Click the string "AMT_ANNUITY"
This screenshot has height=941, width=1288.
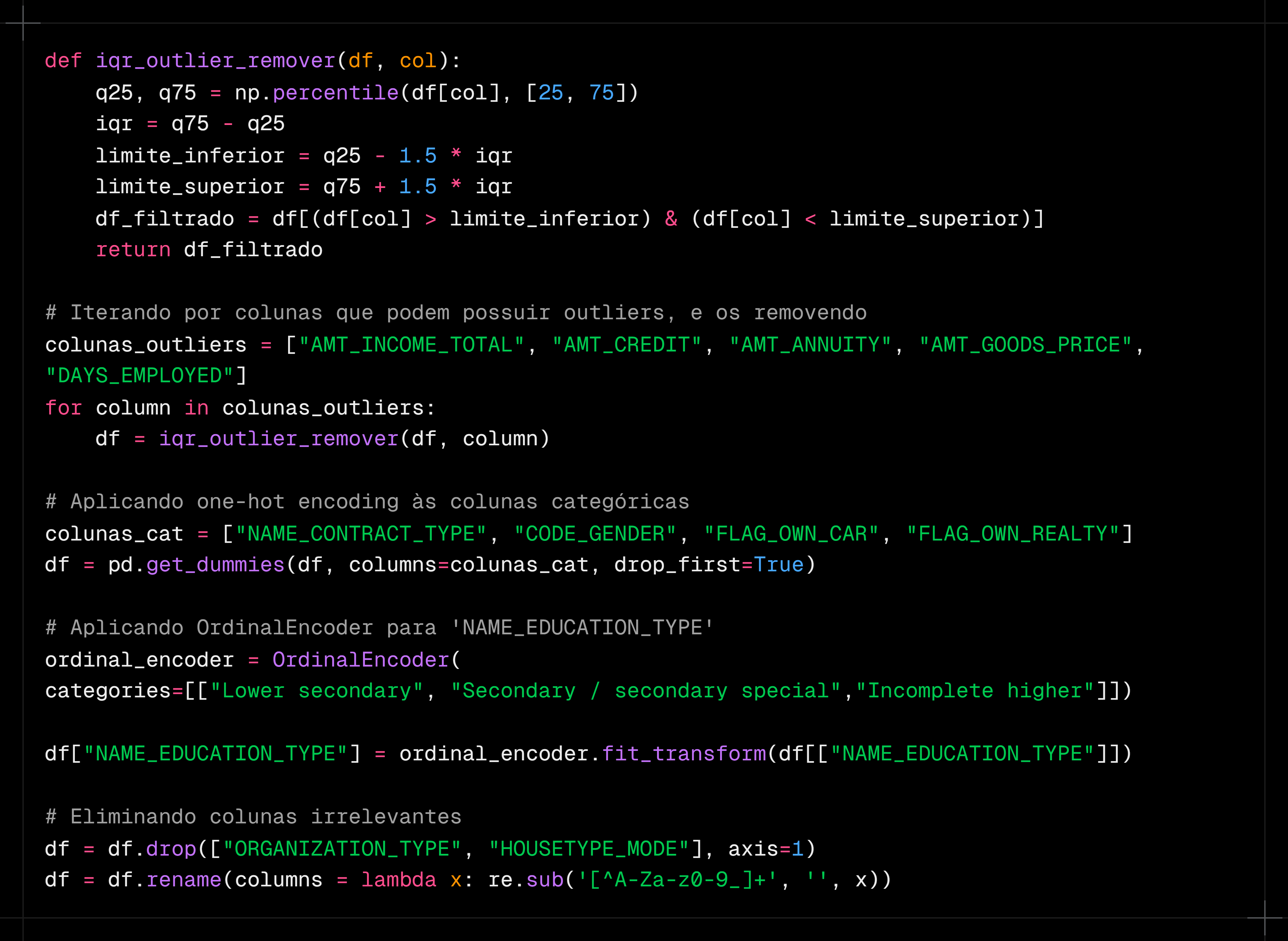[810, 344]
